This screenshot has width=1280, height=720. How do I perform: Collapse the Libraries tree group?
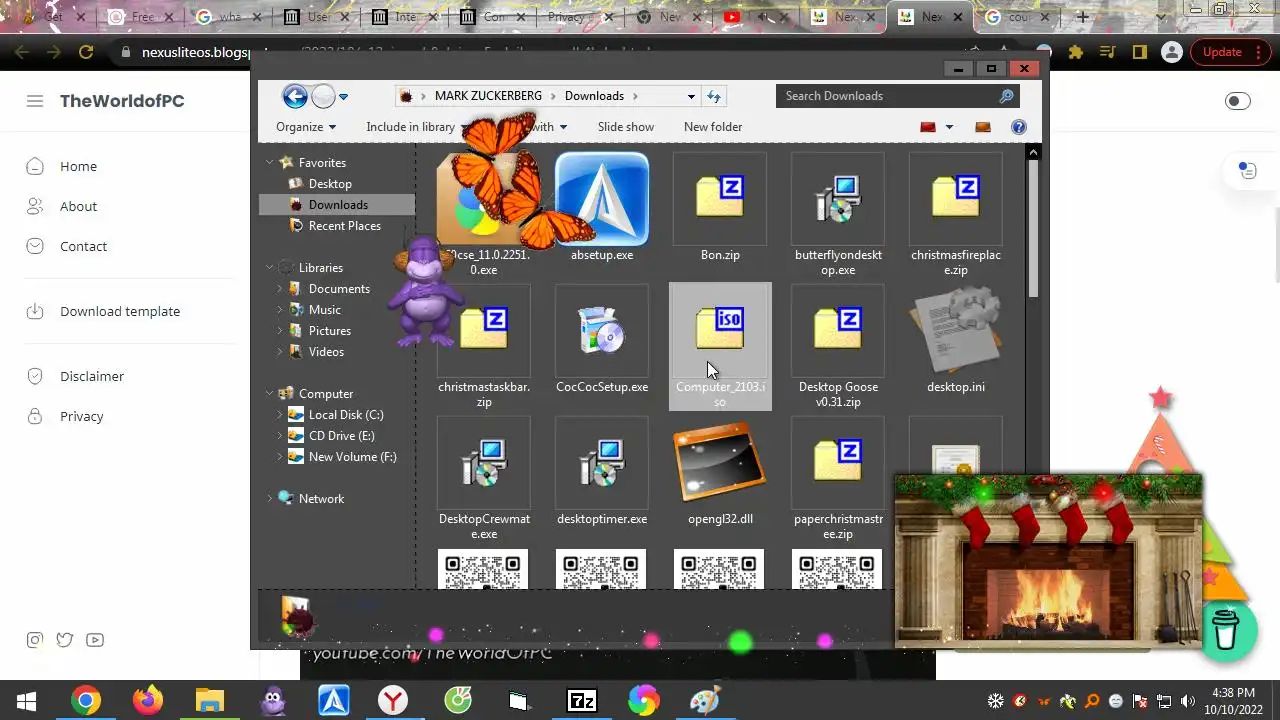(x=270, y=267)
